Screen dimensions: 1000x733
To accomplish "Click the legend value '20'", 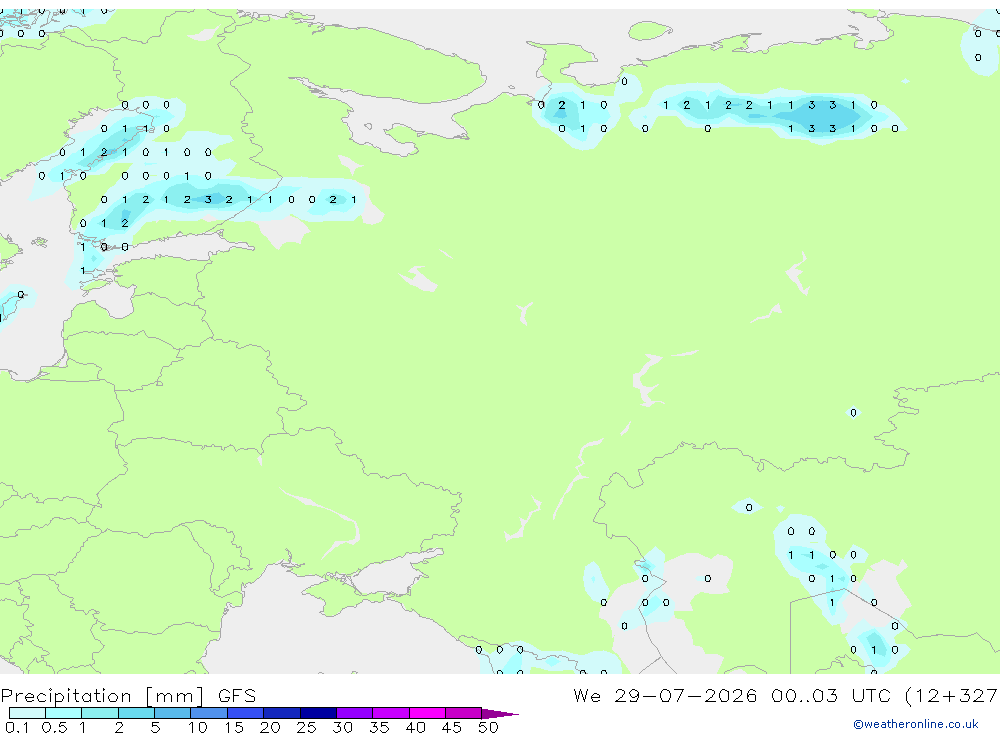I will pos(270,727).
